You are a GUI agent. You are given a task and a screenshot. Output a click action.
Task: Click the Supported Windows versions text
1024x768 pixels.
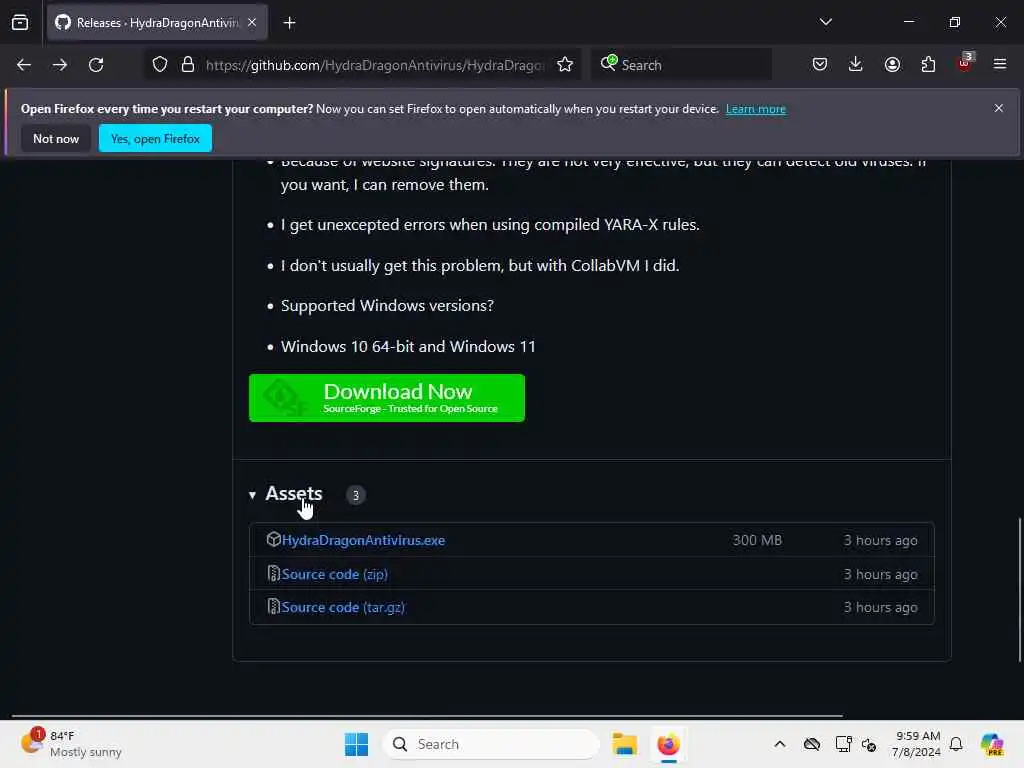387,306
